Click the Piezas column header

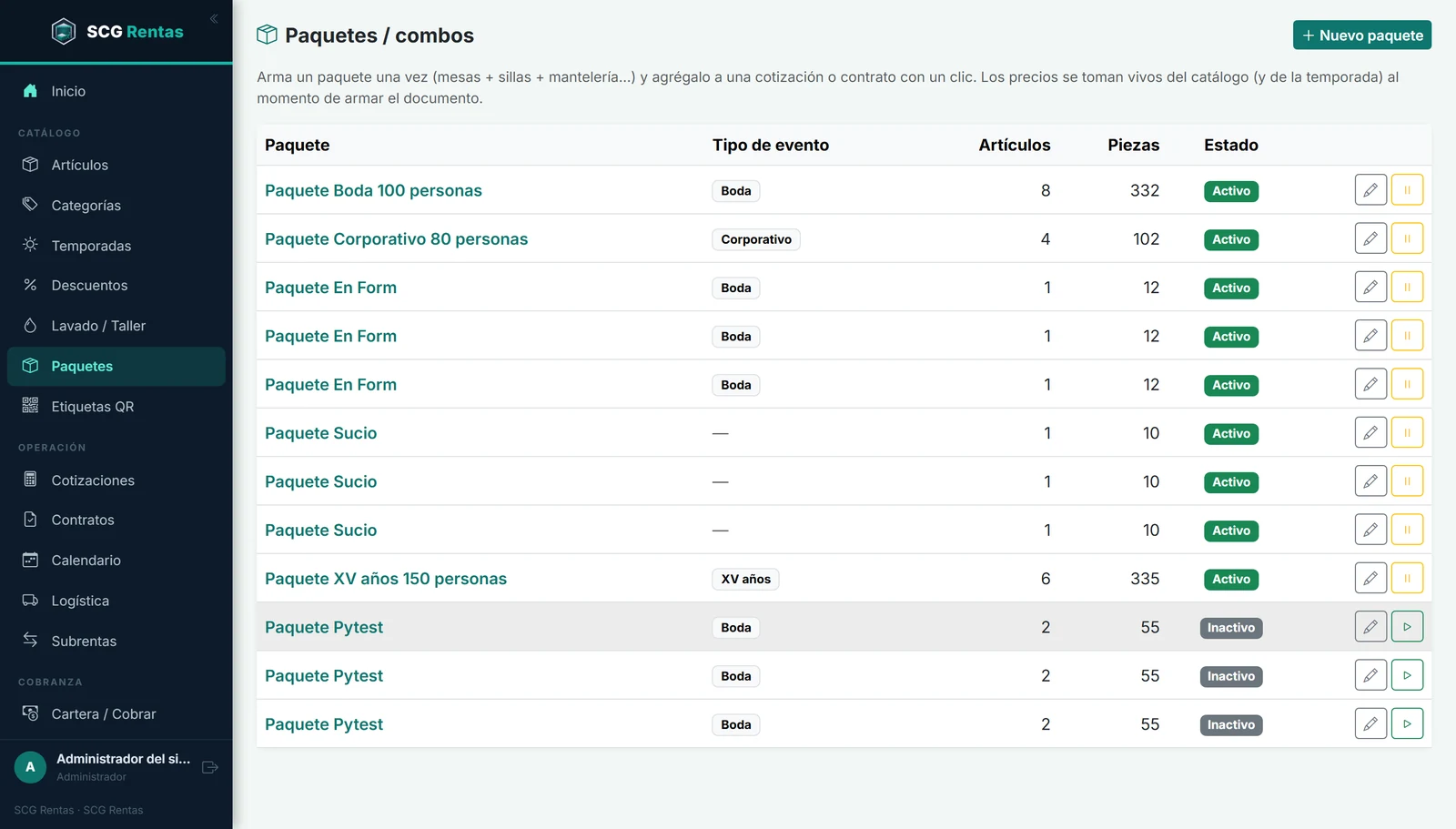(1134, 145)
